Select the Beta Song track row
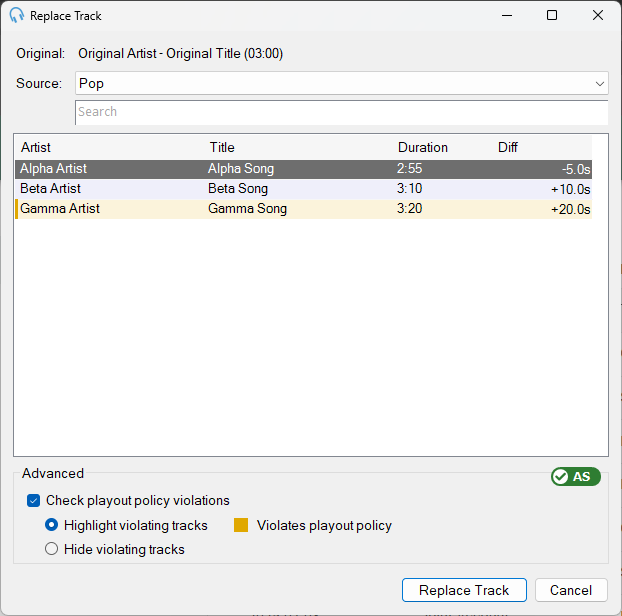The image size is (622, 616). [303, 189]
